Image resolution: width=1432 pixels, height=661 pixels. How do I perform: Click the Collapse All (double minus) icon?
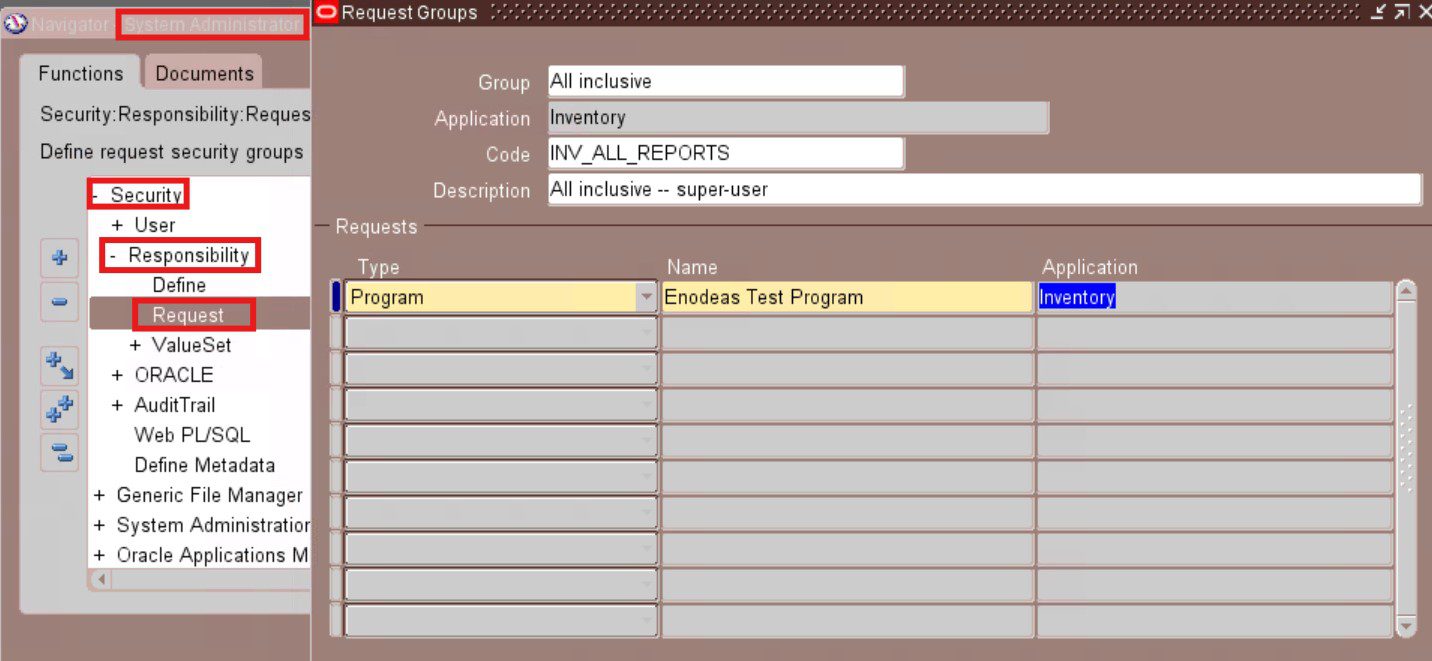[x=59, y=453]
